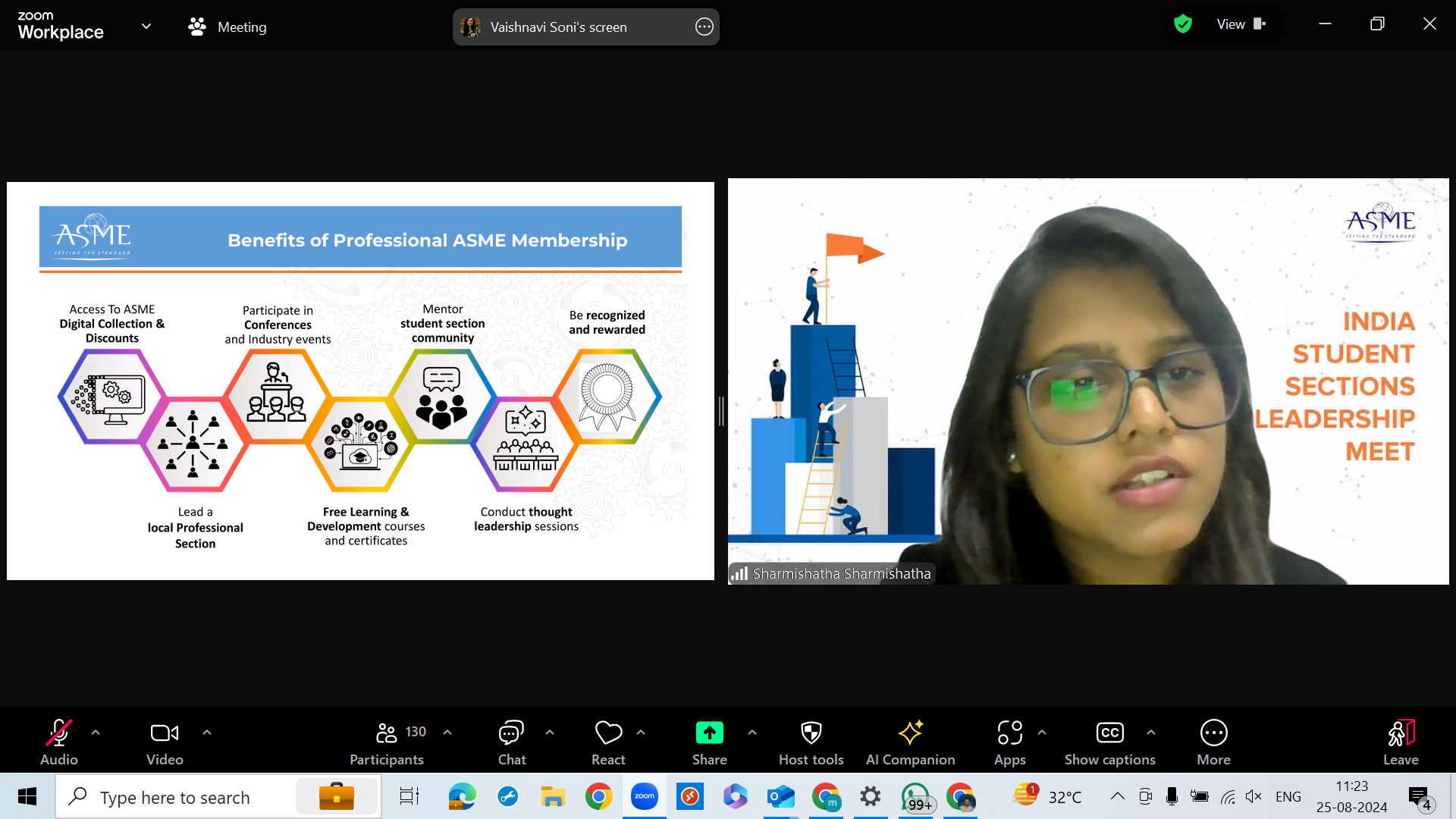The image size is (1456, 819).
Task: Click Sharmishatha's video tile
Action: [x=1088, y=381]
